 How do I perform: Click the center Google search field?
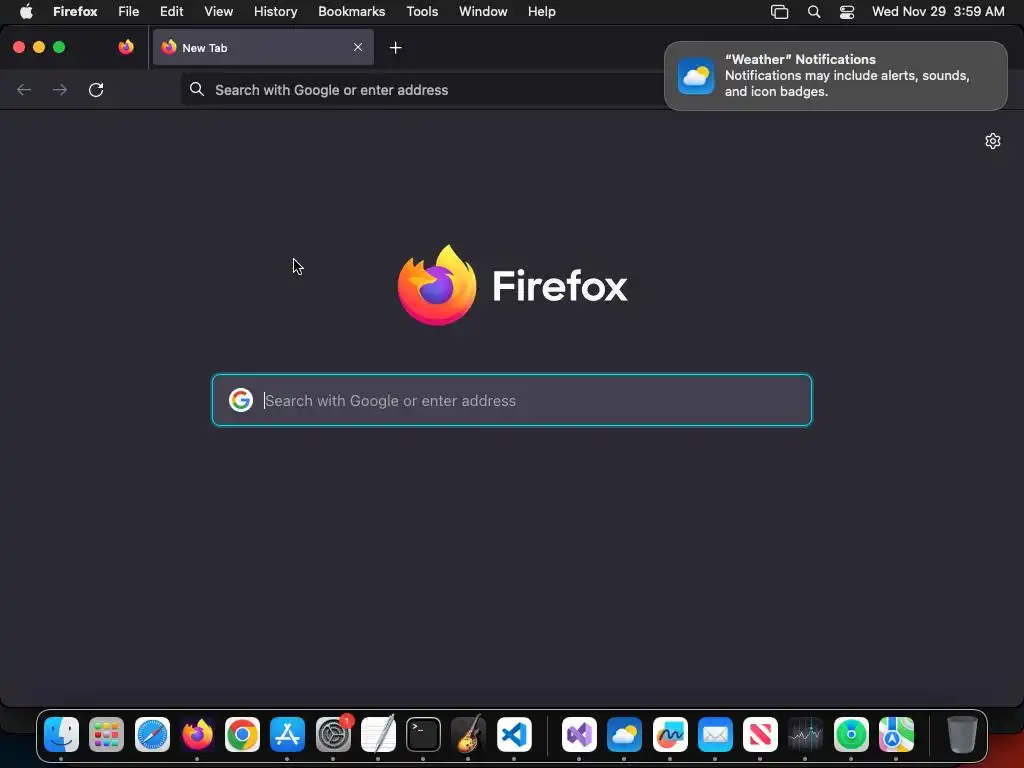pyautogui.click(x=512, y=400)
